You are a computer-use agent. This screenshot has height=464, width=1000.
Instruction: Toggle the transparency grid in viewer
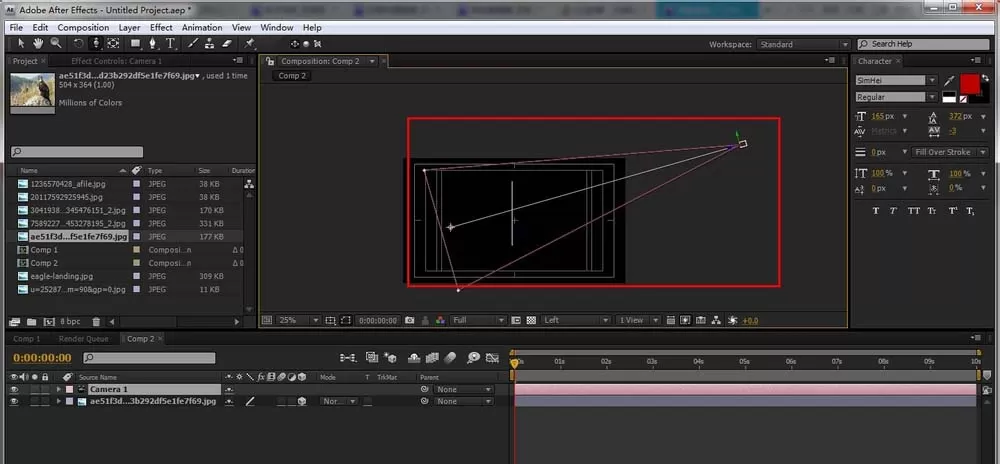pos(529,320)
